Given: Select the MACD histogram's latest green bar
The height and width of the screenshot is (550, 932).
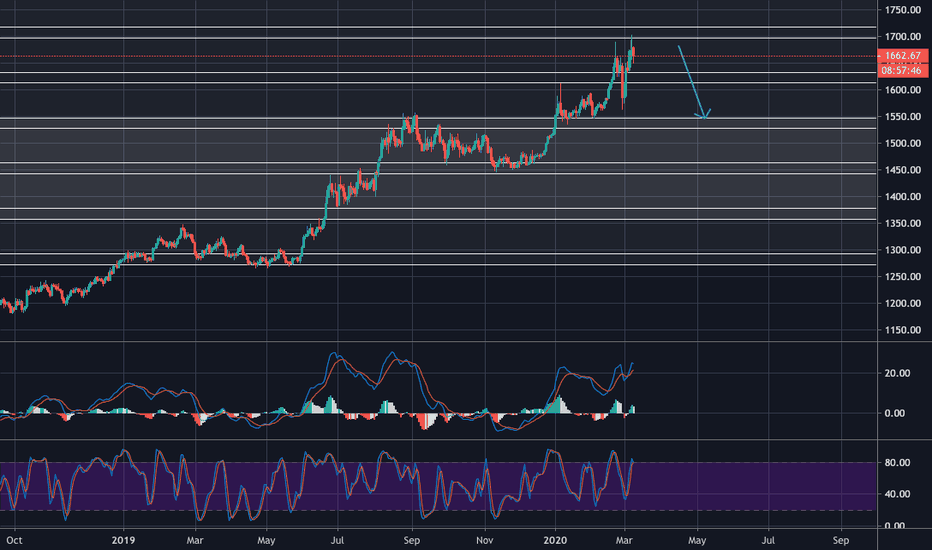Looking at the screenshot, I should 633,409.
